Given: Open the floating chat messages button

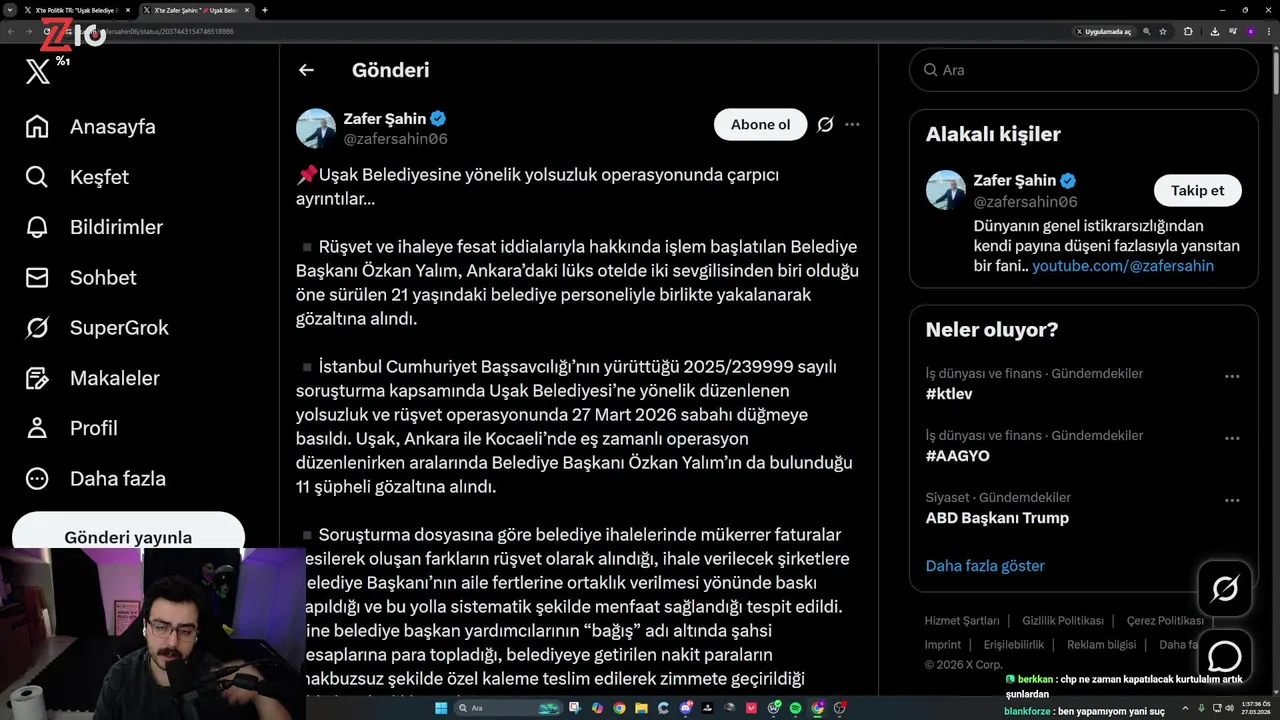Looking at the screenshot, I should point(1225,657).
